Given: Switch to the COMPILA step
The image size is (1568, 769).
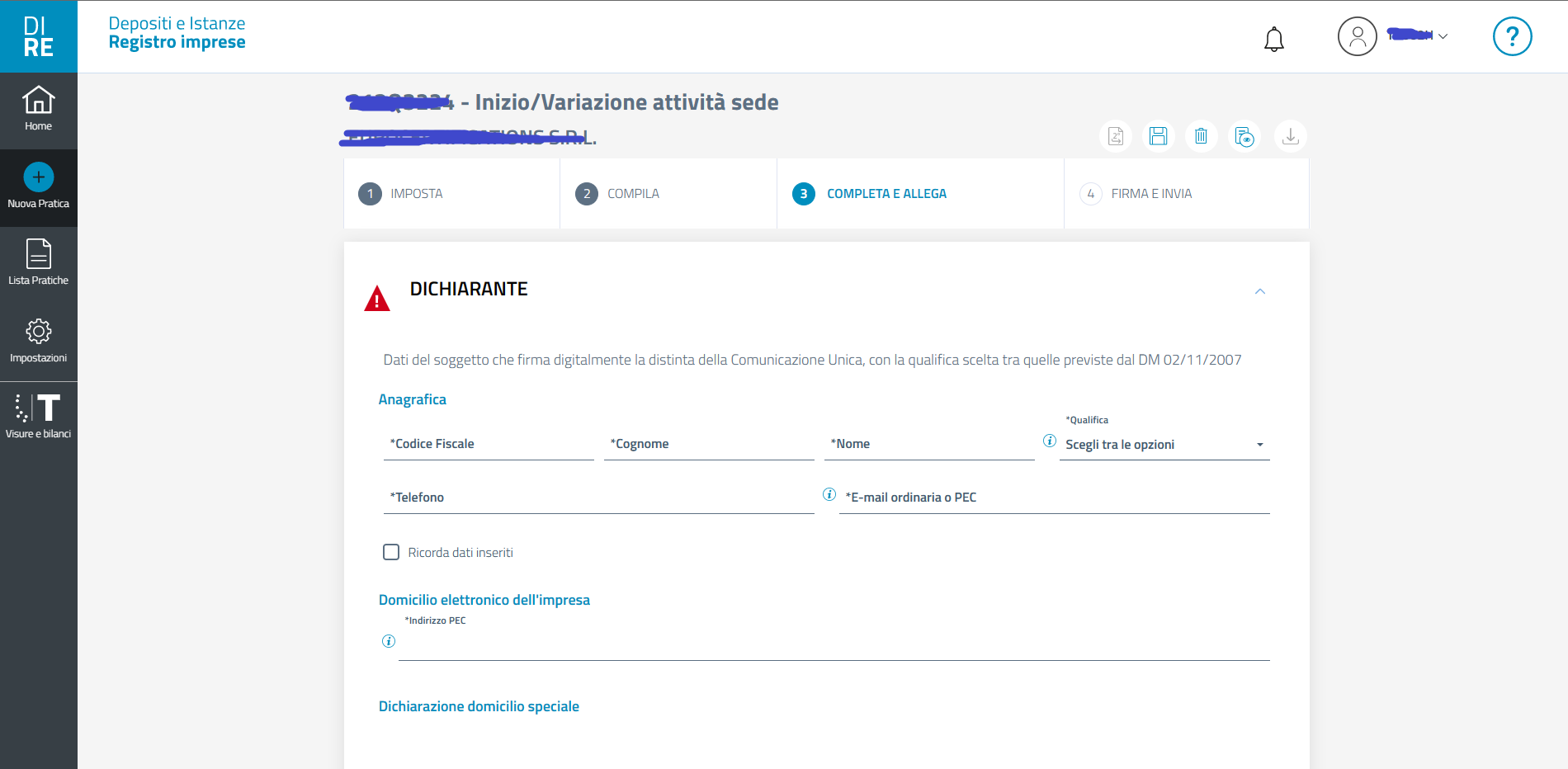Looking at the screenshot, I should [632, 194].
